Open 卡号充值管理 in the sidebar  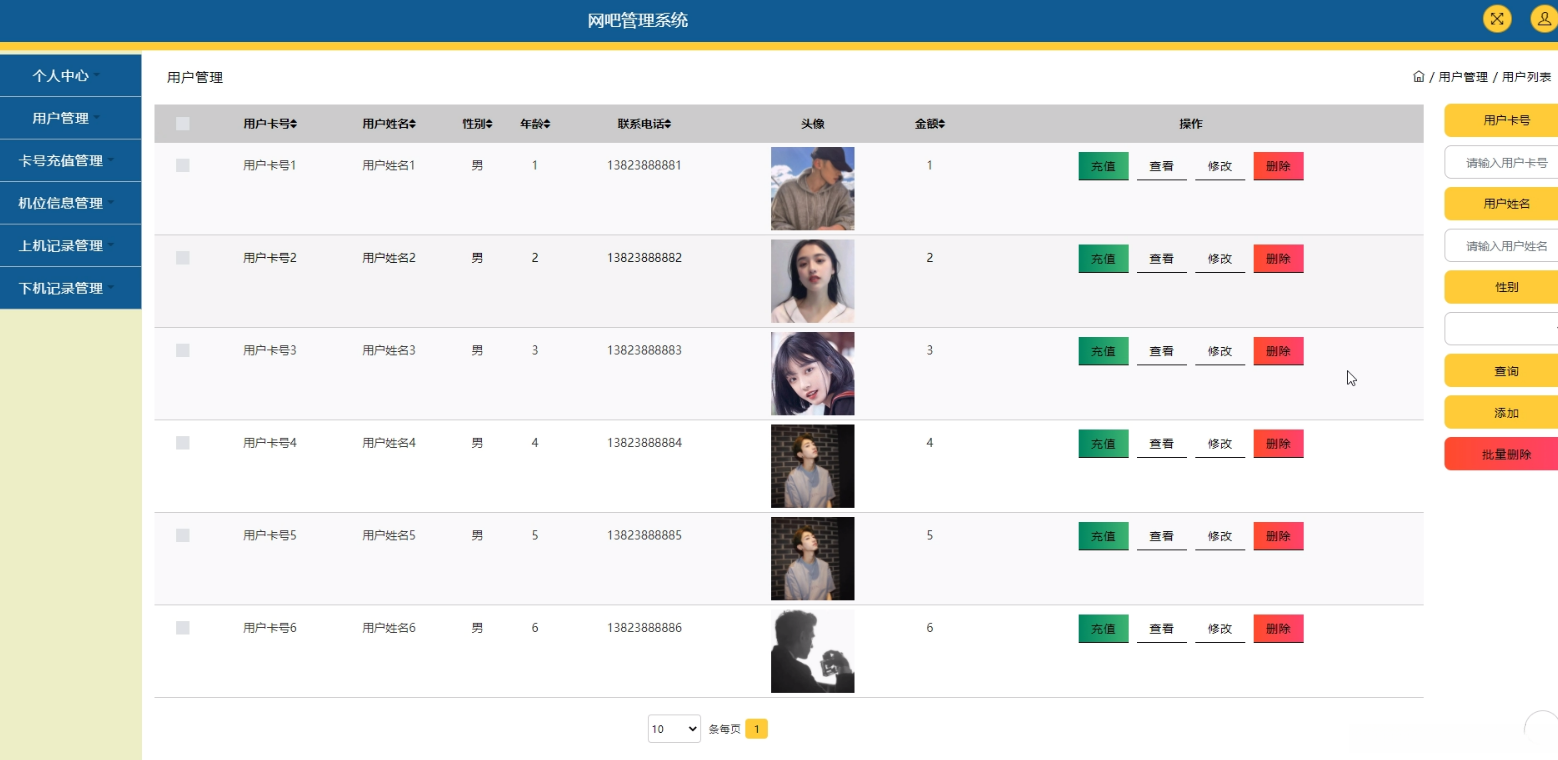point(70,161)
